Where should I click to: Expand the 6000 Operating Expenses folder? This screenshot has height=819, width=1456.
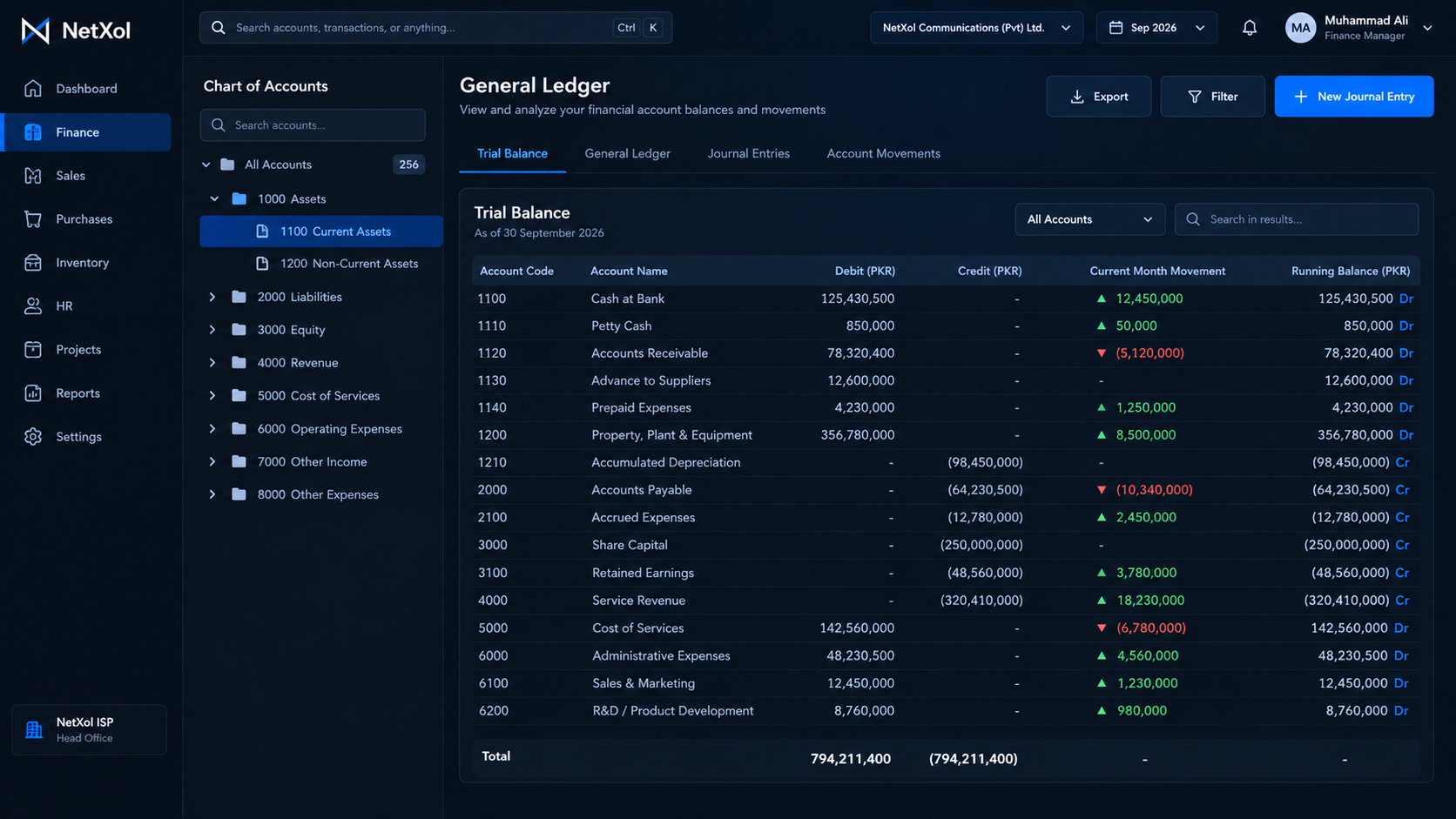point(212,429)
